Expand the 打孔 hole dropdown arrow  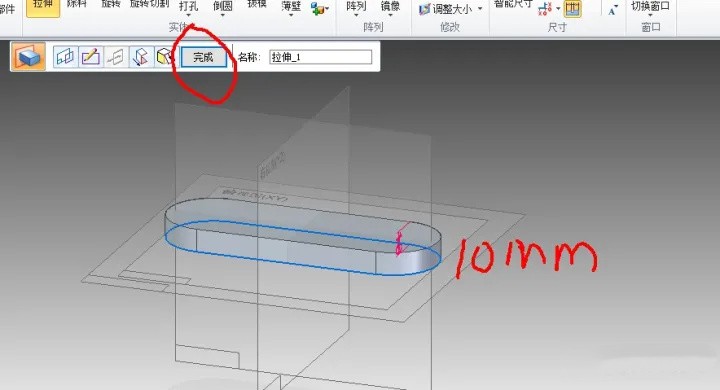188,16
